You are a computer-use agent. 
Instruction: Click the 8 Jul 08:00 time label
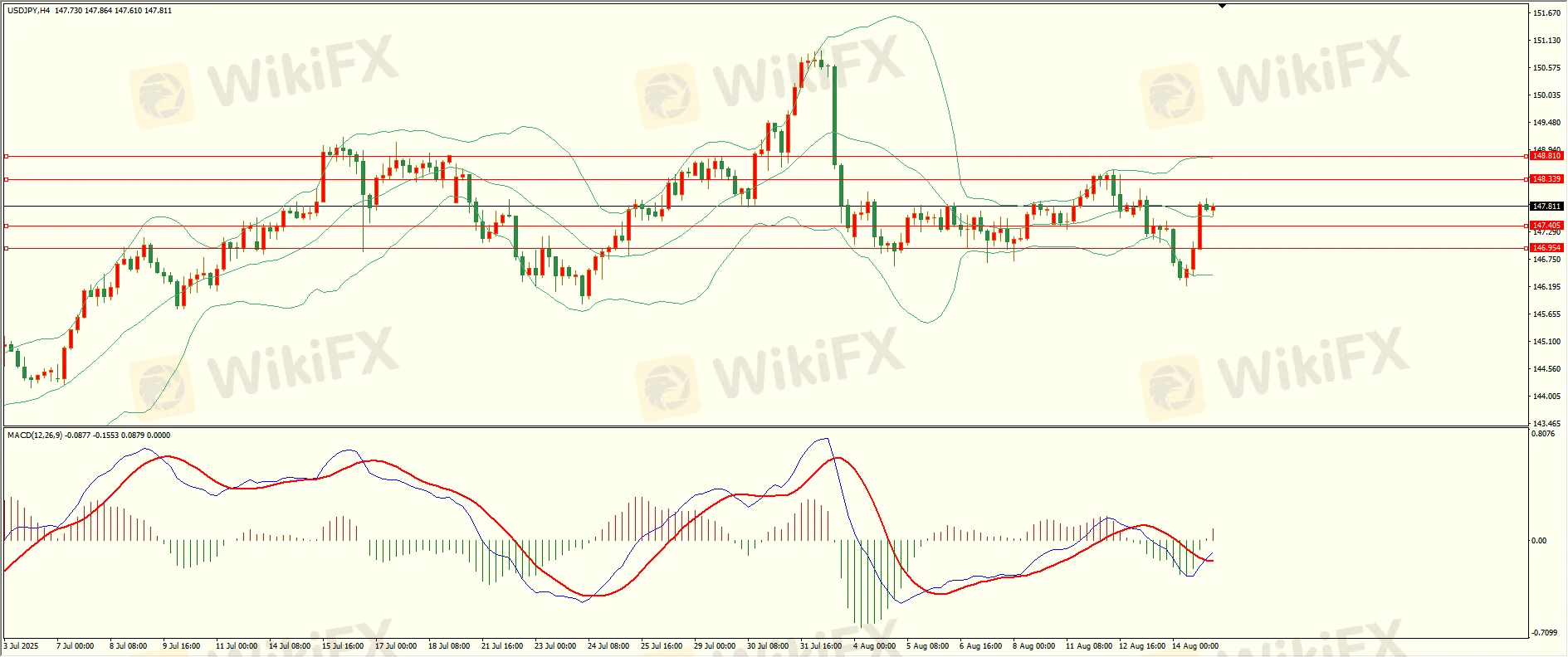tap(129, 646)
